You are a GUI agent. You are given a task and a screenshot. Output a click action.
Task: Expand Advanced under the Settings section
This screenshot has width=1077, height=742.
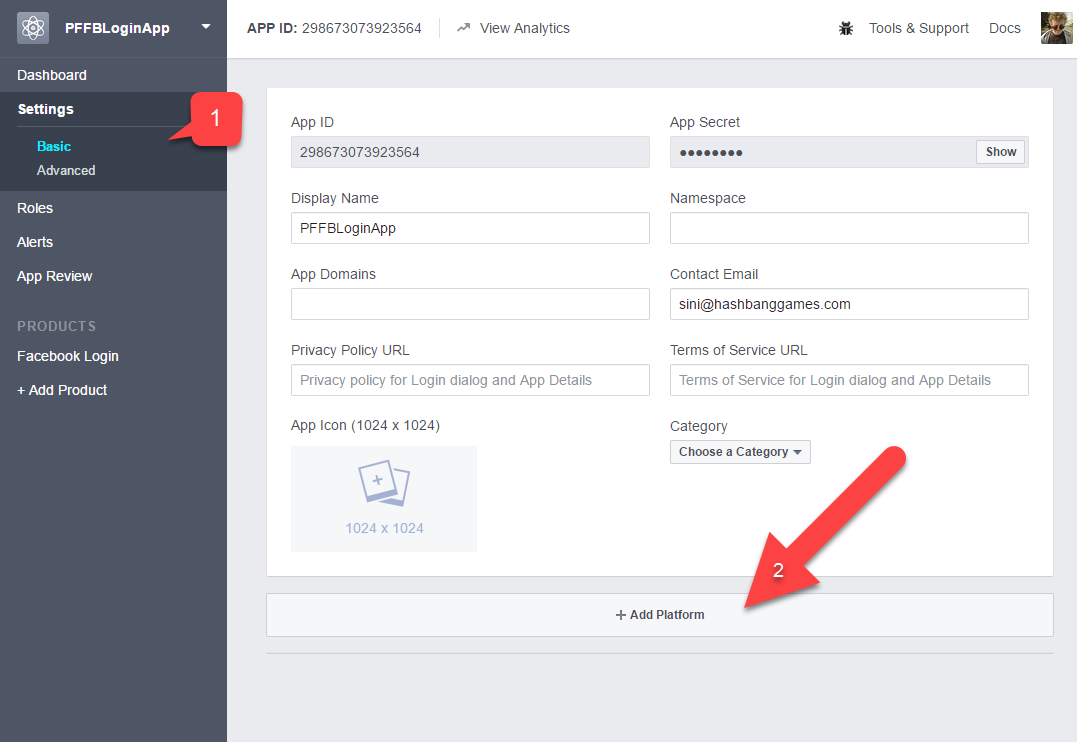tap(66, 170)
